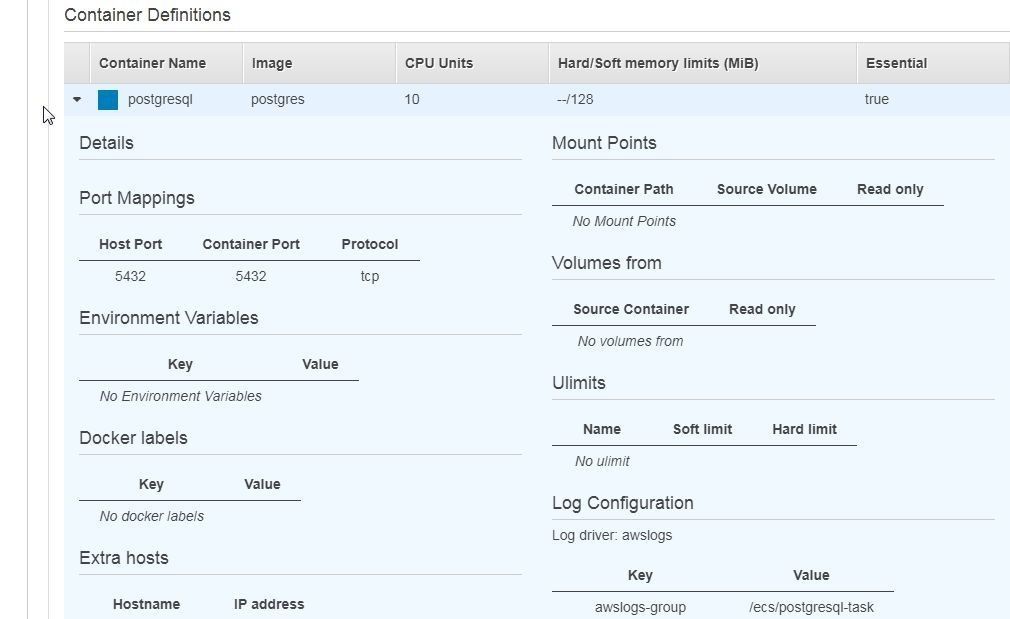The image size is (1010, 619).
Task: Click the Source Volume column header
Action: point(767,189)
